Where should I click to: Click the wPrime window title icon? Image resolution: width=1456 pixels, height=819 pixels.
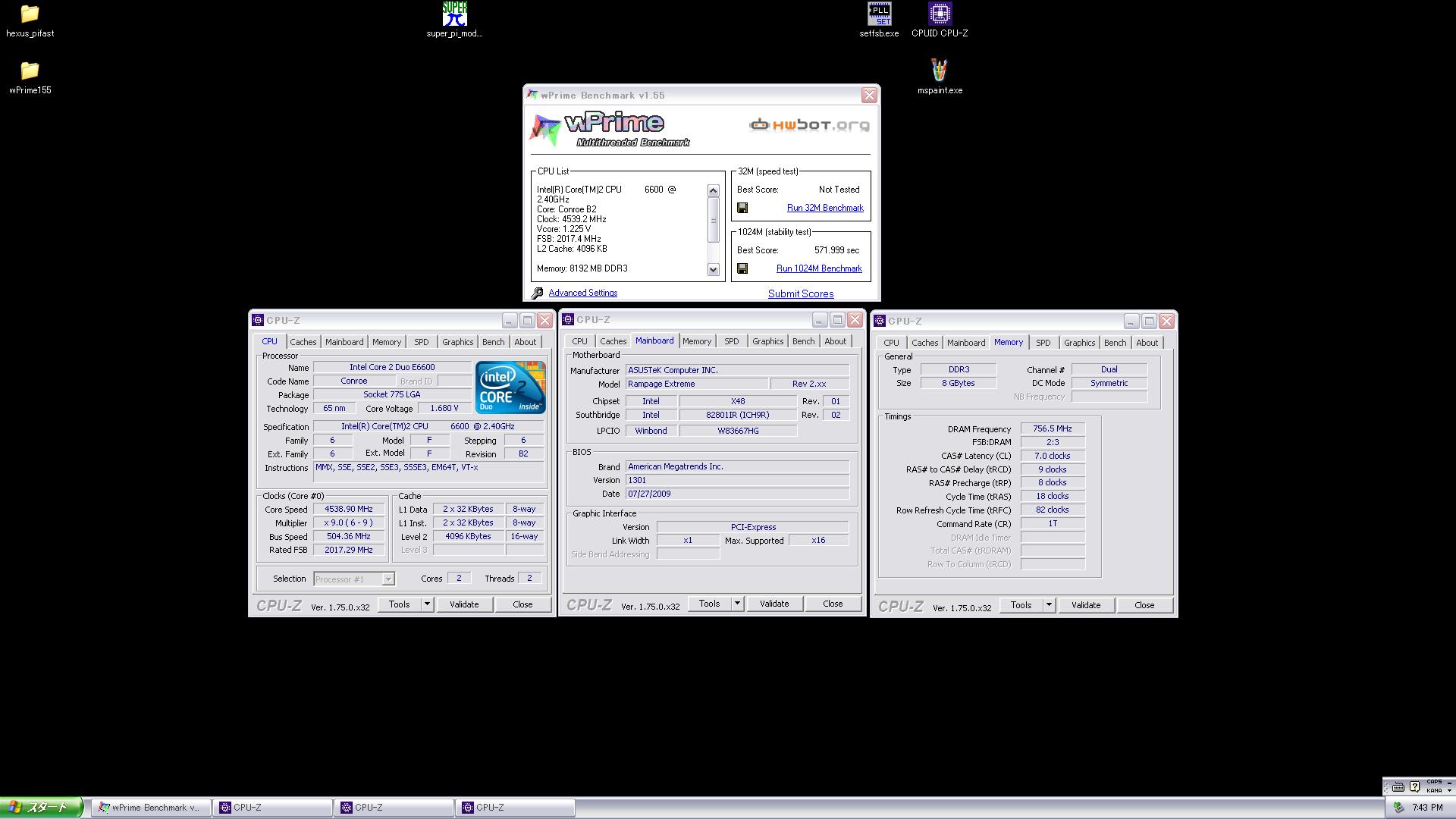click(532, 95)
